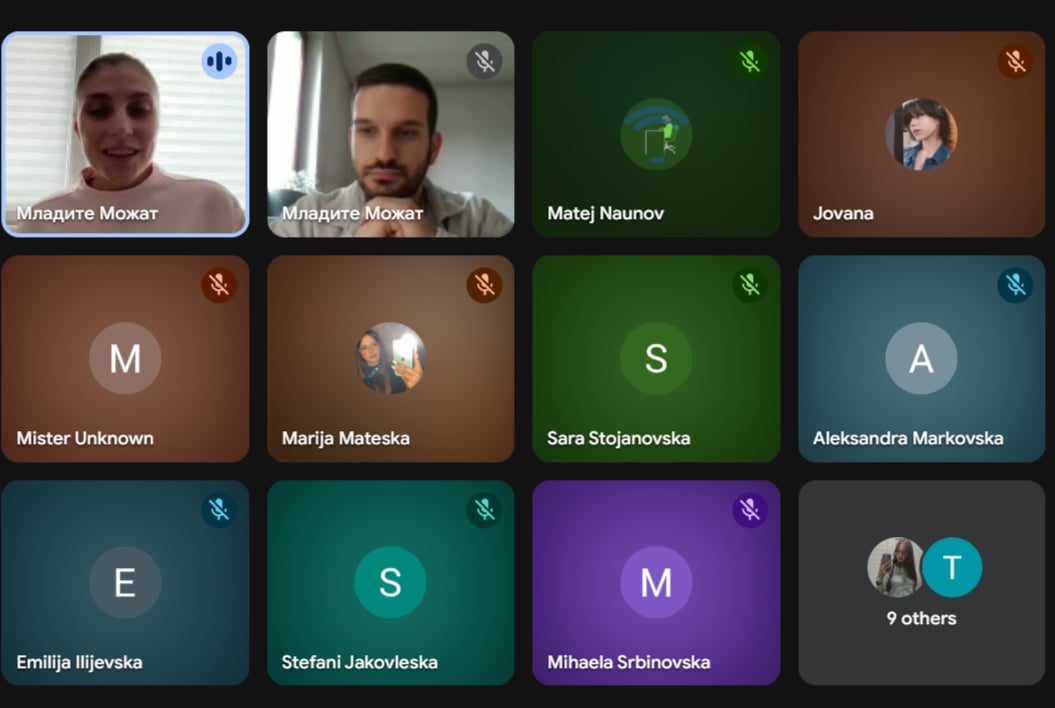Click the Mister Unknown name label

point(85,438)
